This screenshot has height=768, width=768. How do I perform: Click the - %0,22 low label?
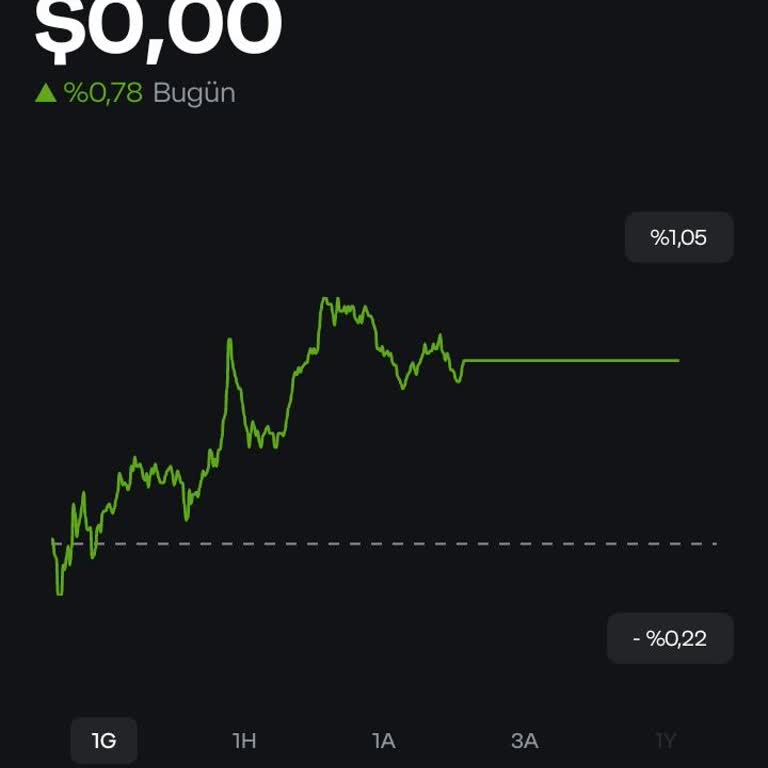(670, 638)
